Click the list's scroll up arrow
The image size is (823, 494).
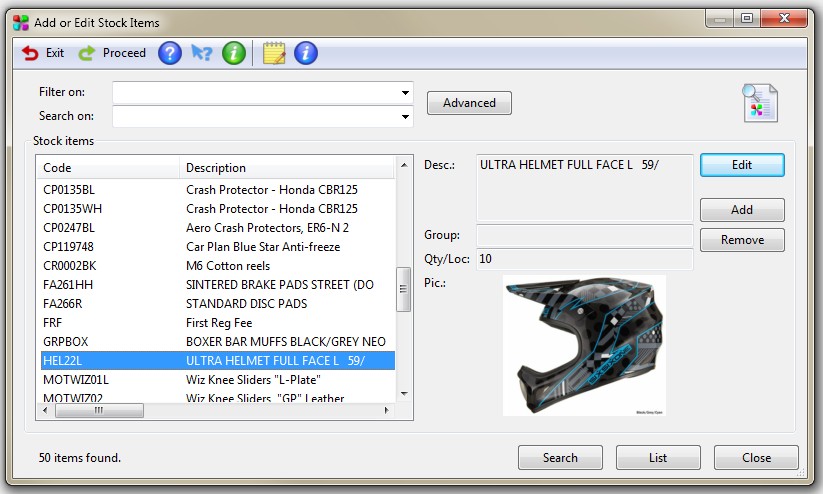pos(404,165)
